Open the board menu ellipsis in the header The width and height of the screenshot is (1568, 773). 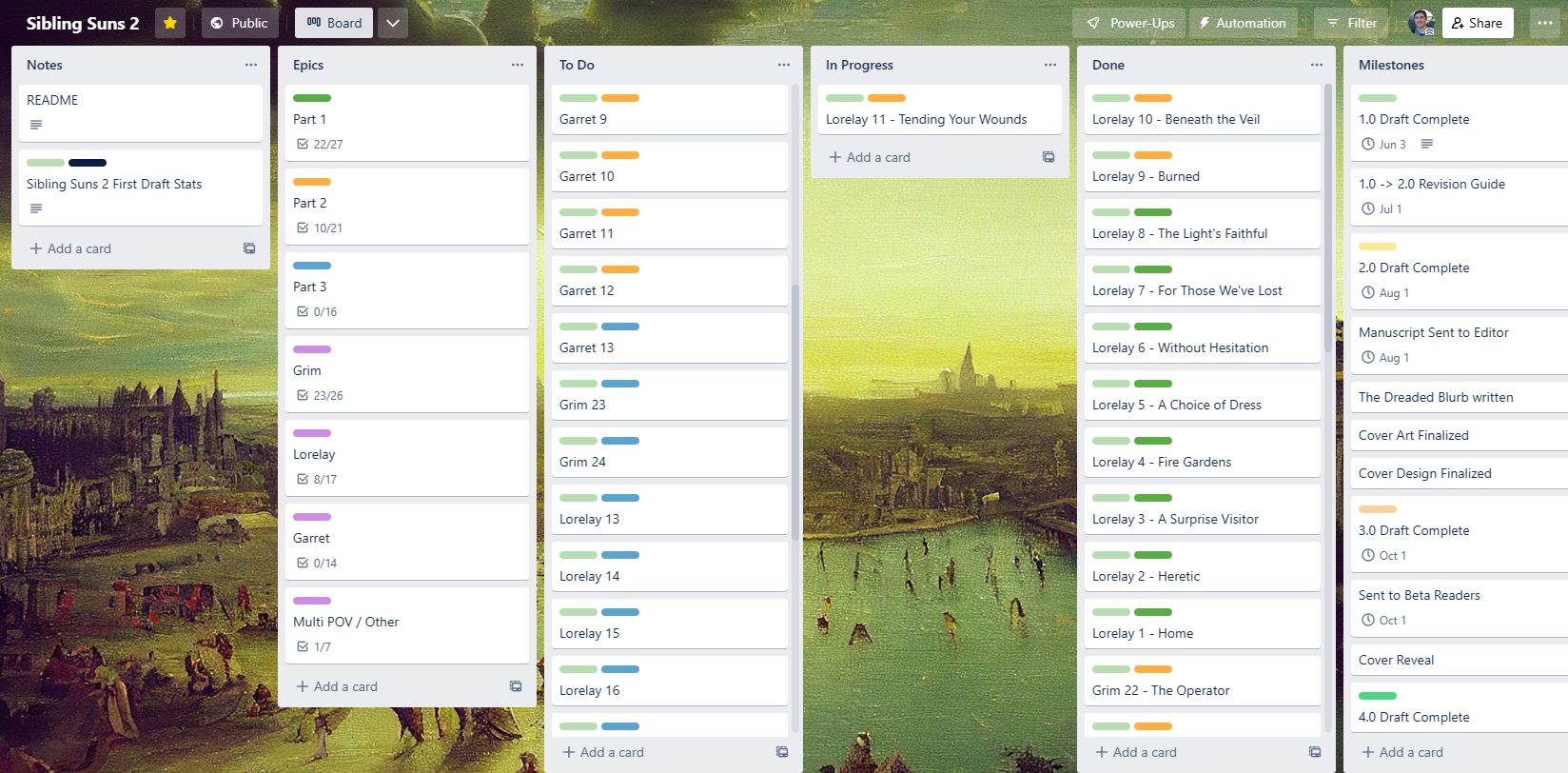[1544, 23]
